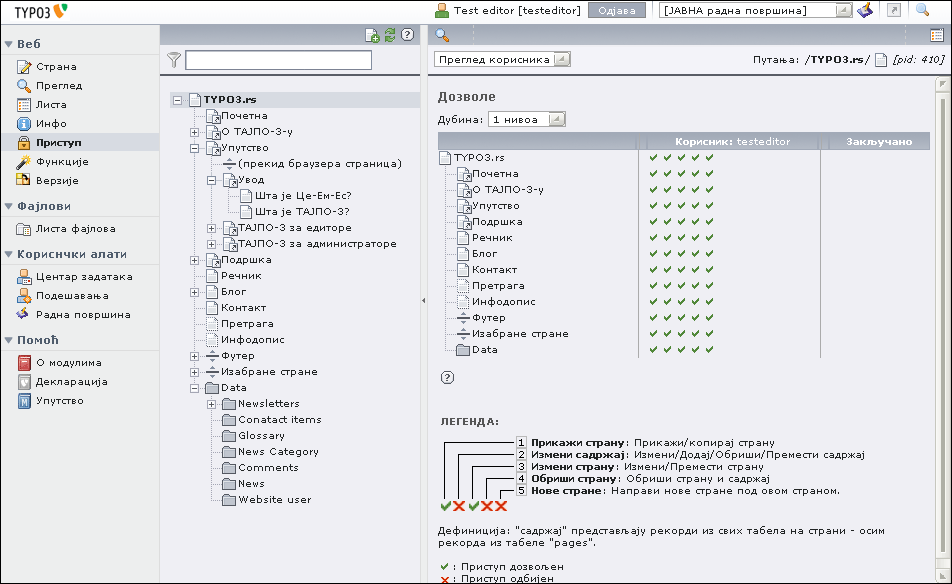Select Контакт in the page tree
Screen dimensions: 952x584
[x=243, y=308]
